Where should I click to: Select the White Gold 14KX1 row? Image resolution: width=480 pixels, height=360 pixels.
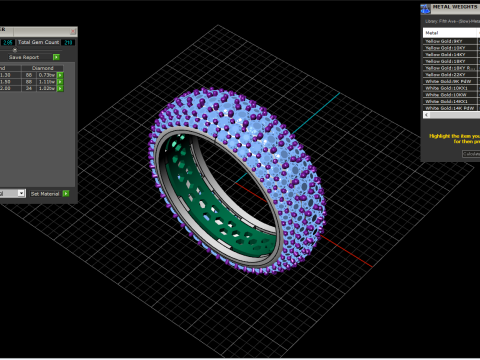tap(450, 101)
